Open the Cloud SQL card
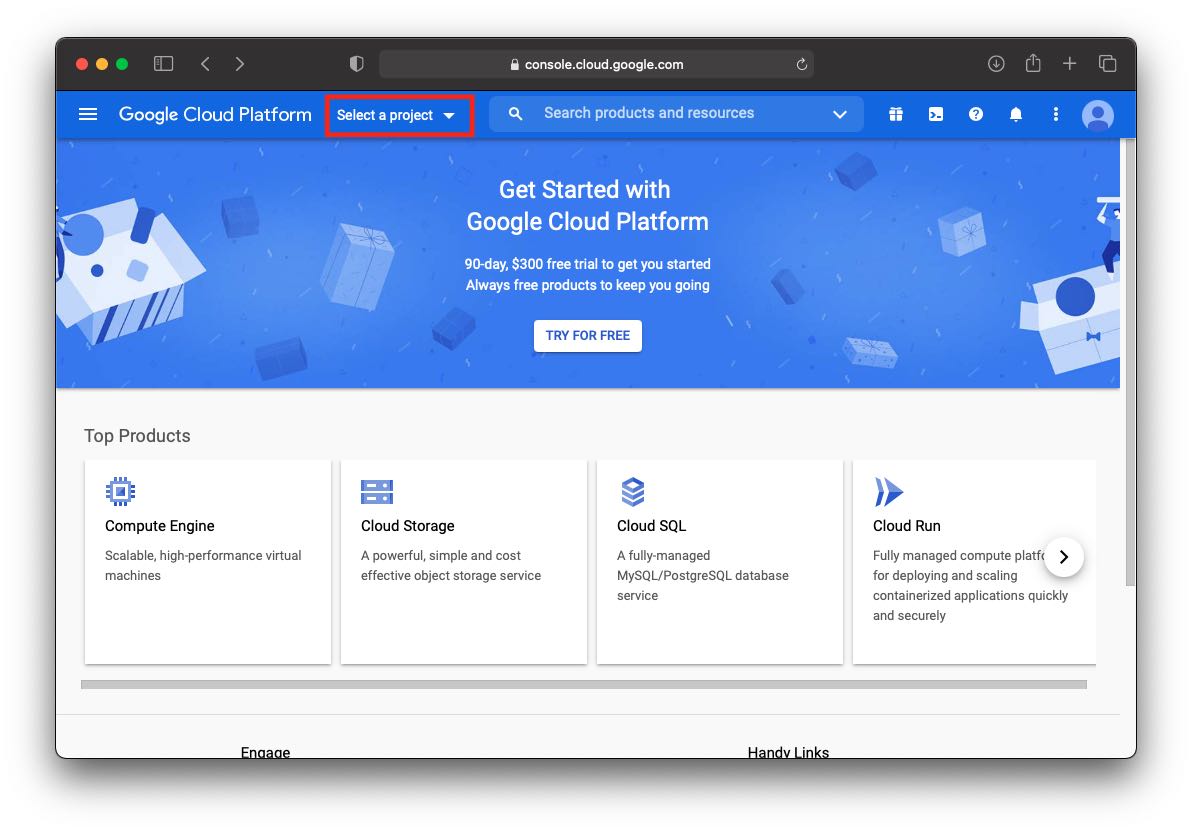 point(720,561)
